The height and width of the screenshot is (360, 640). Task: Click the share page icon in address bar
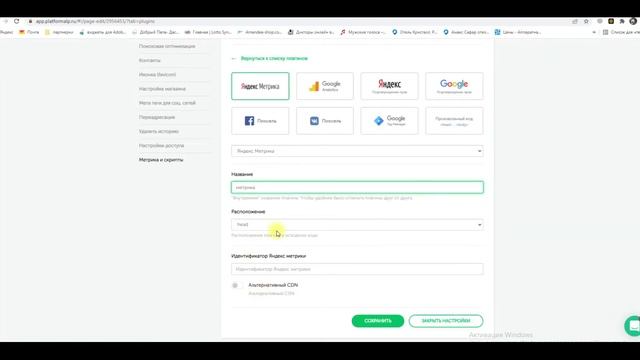click(575, 21)
